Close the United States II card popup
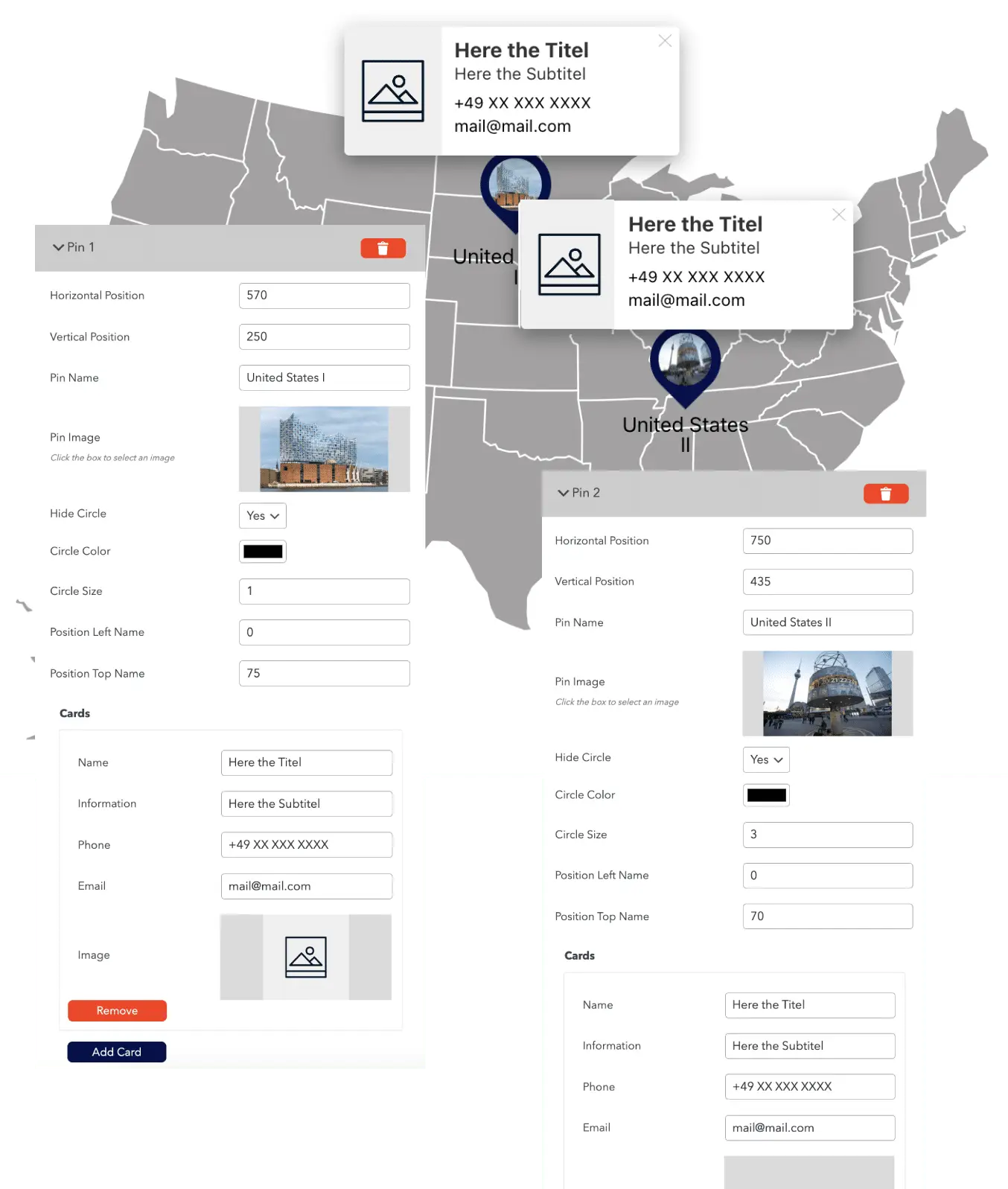The width and height of the screenshot is (1008, 1189). click(839, 214)
